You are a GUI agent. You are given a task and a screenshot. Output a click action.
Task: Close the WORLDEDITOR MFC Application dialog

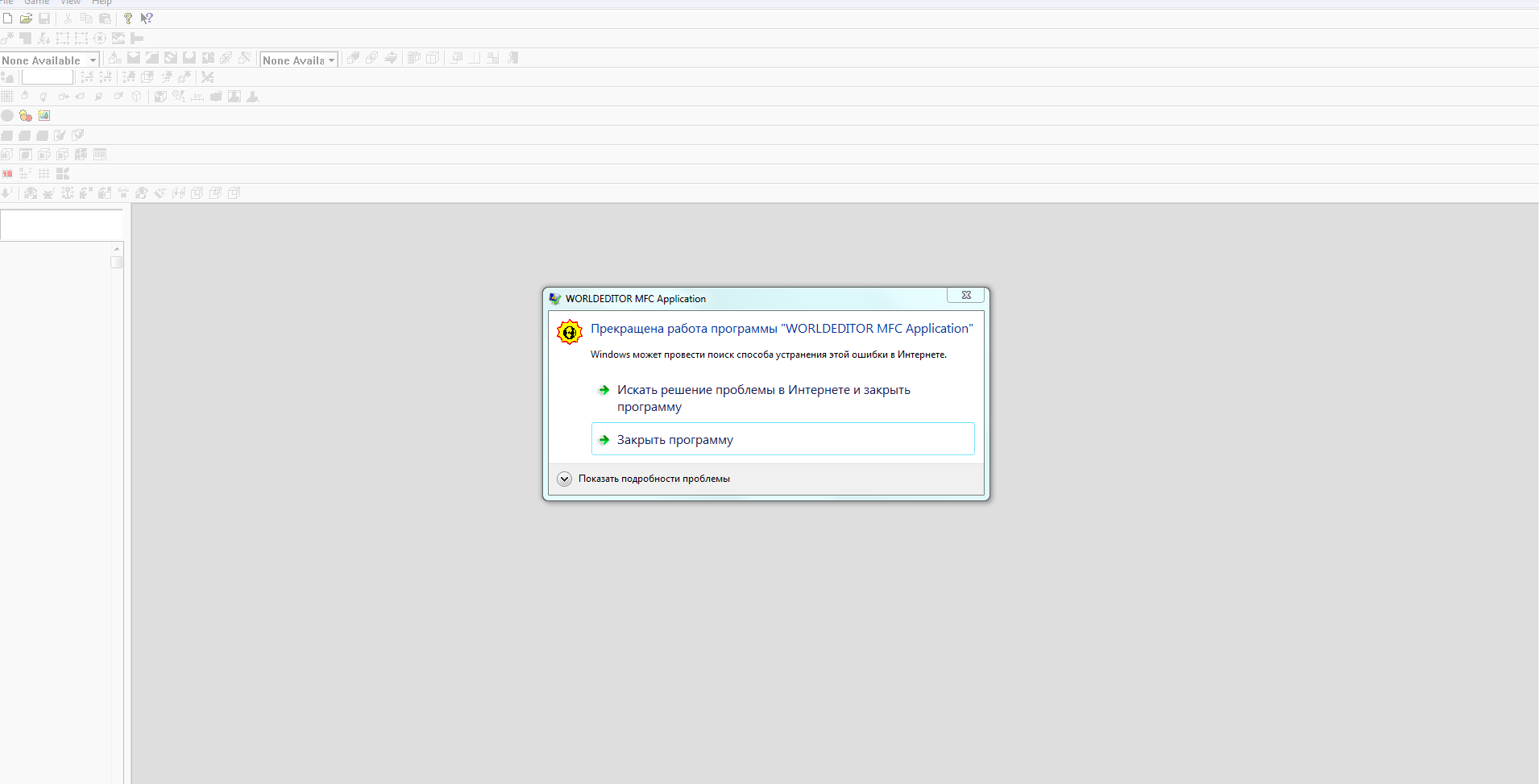tap(966, 295)
